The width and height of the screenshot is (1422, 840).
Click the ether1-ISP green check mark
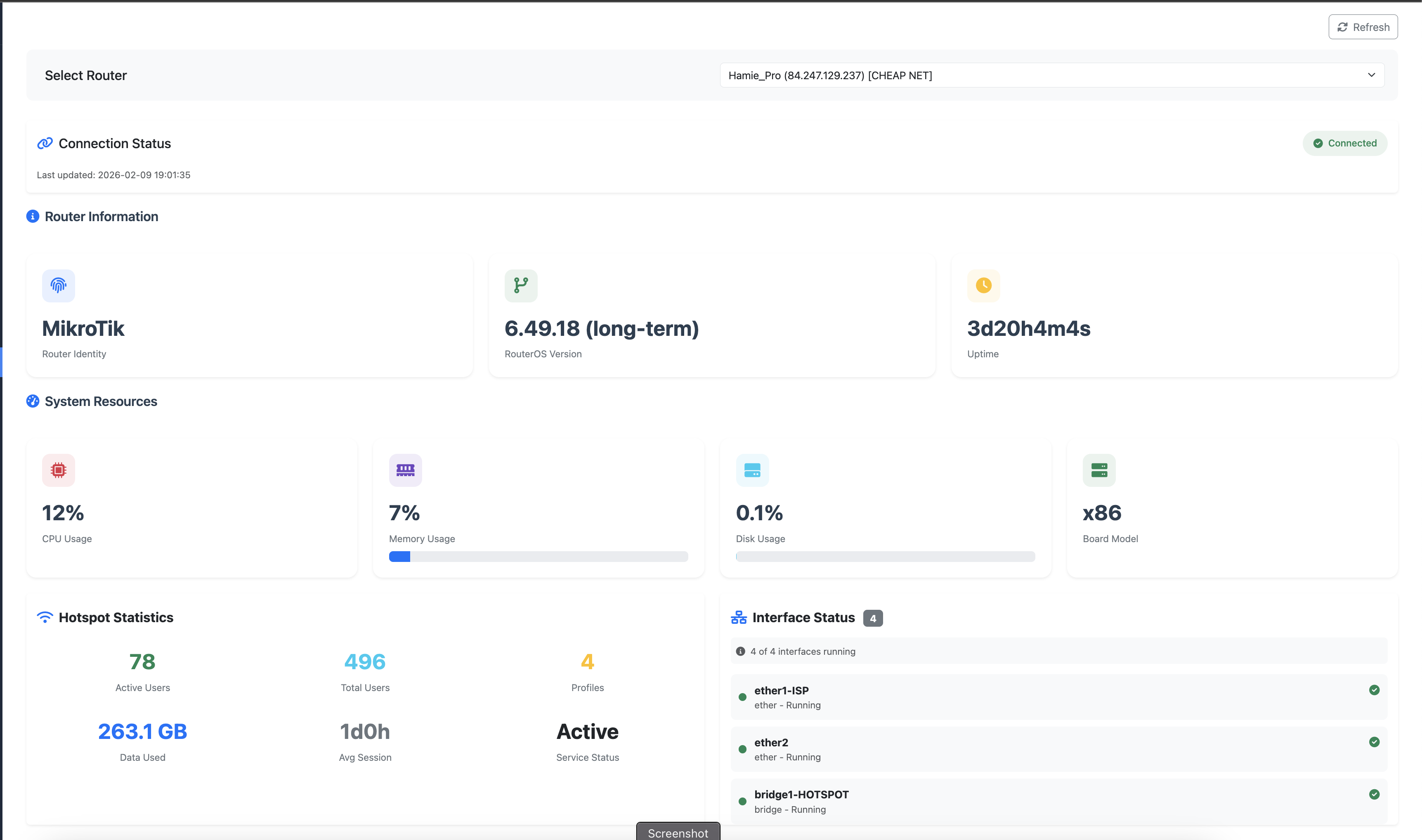point(1374,690)
